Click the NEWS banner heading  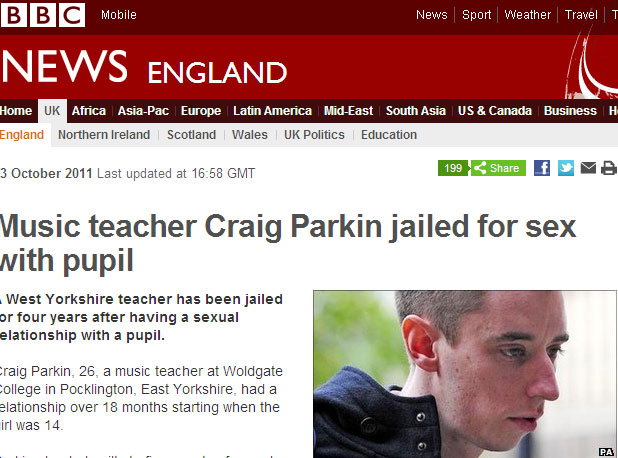pos(65,67)
